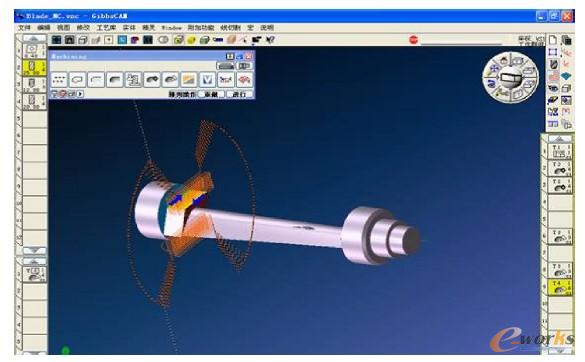Click the tool list scroll-up arrow at top-left
Viewport: 585px width, 362px height.
(x=34, y=38)
